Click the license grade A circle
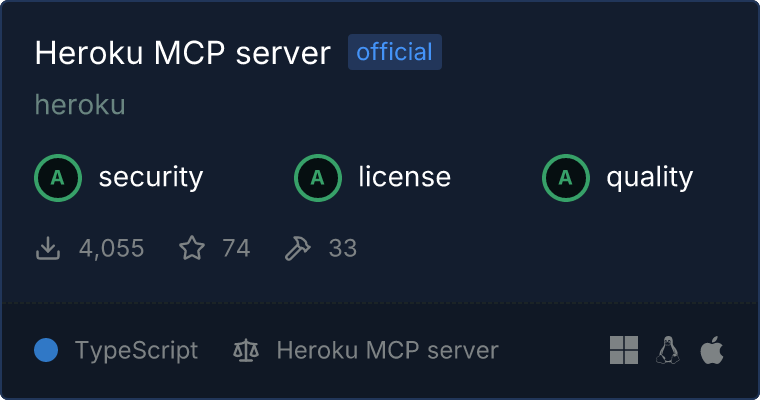Screen dimensions: 760x400 tap(317, 178)
